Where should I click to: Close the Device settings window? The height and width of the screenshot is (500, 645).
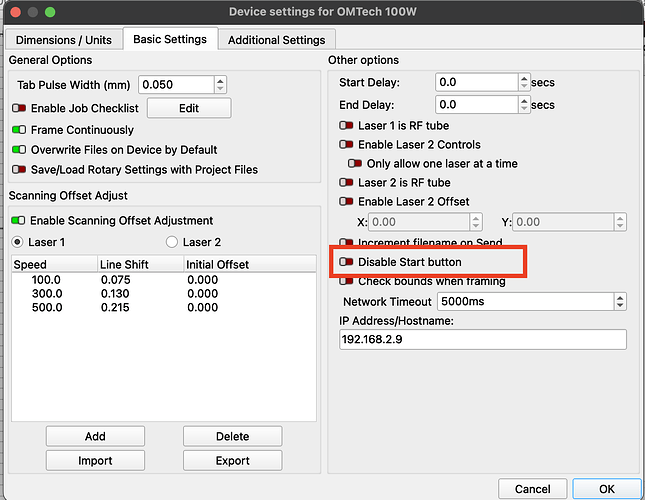16,12
